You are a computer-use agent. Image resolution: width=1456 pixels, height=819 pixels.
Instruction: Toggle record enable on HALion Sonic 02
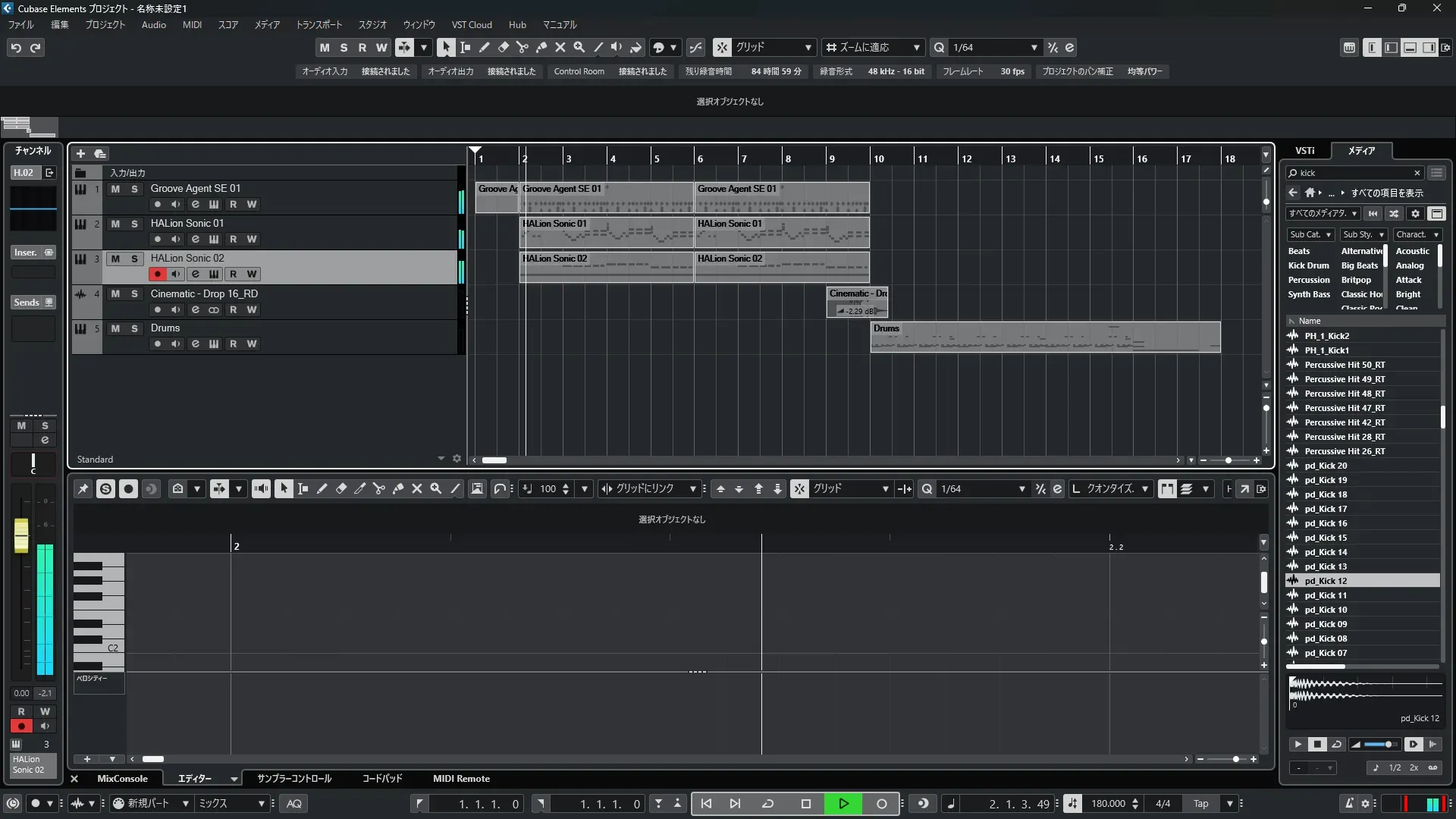[x=157, y=274]
